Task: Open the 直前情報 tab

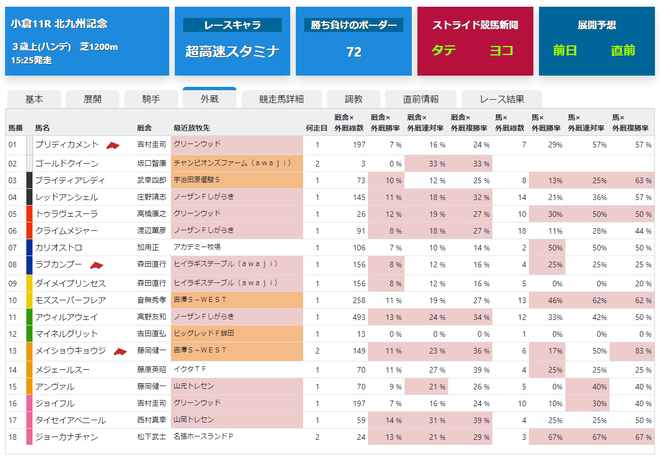Action: (421, 99)
